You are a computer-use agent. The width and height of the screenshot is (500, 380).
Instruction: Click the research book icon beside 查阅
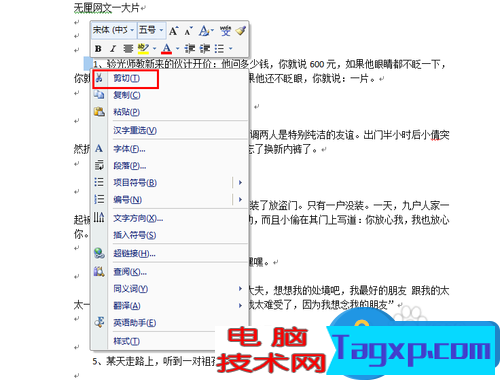tap(99, 271)
